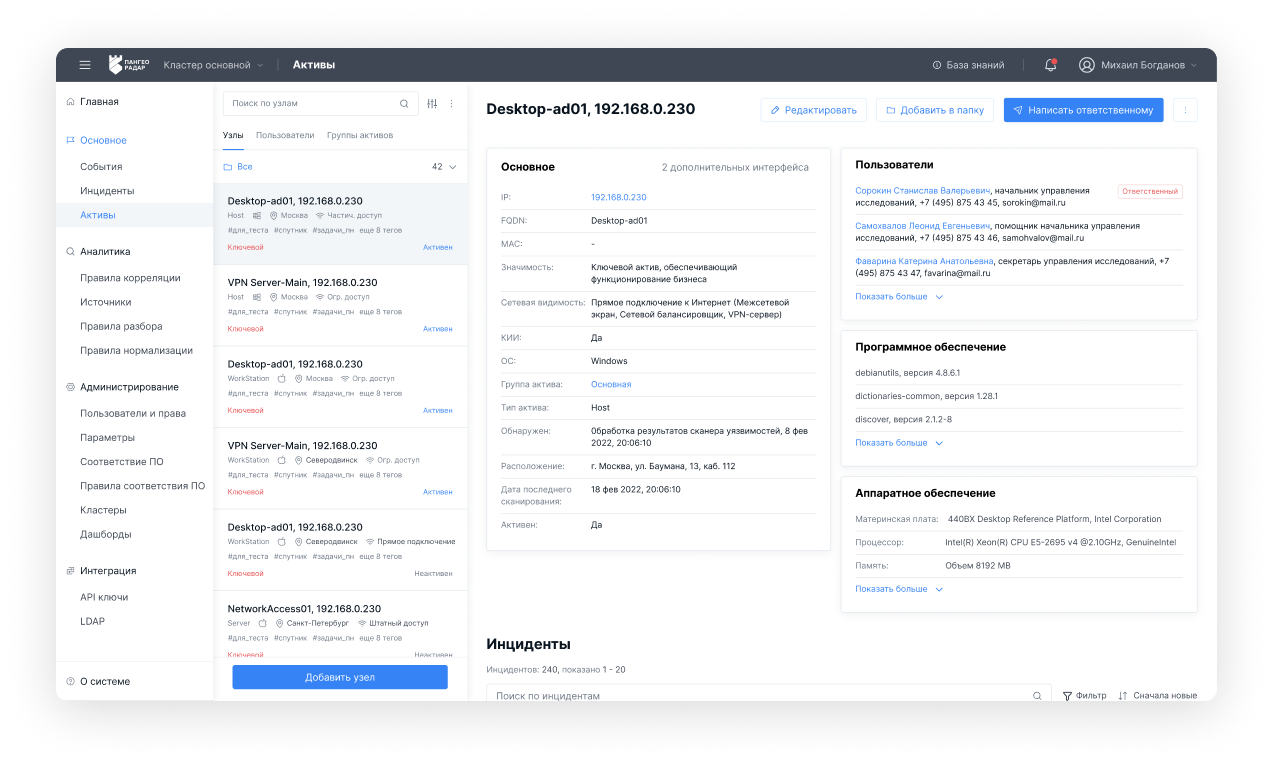Click the incidents Filter icon
The image size is (1273, 765).
click(x=1067, y=695)
